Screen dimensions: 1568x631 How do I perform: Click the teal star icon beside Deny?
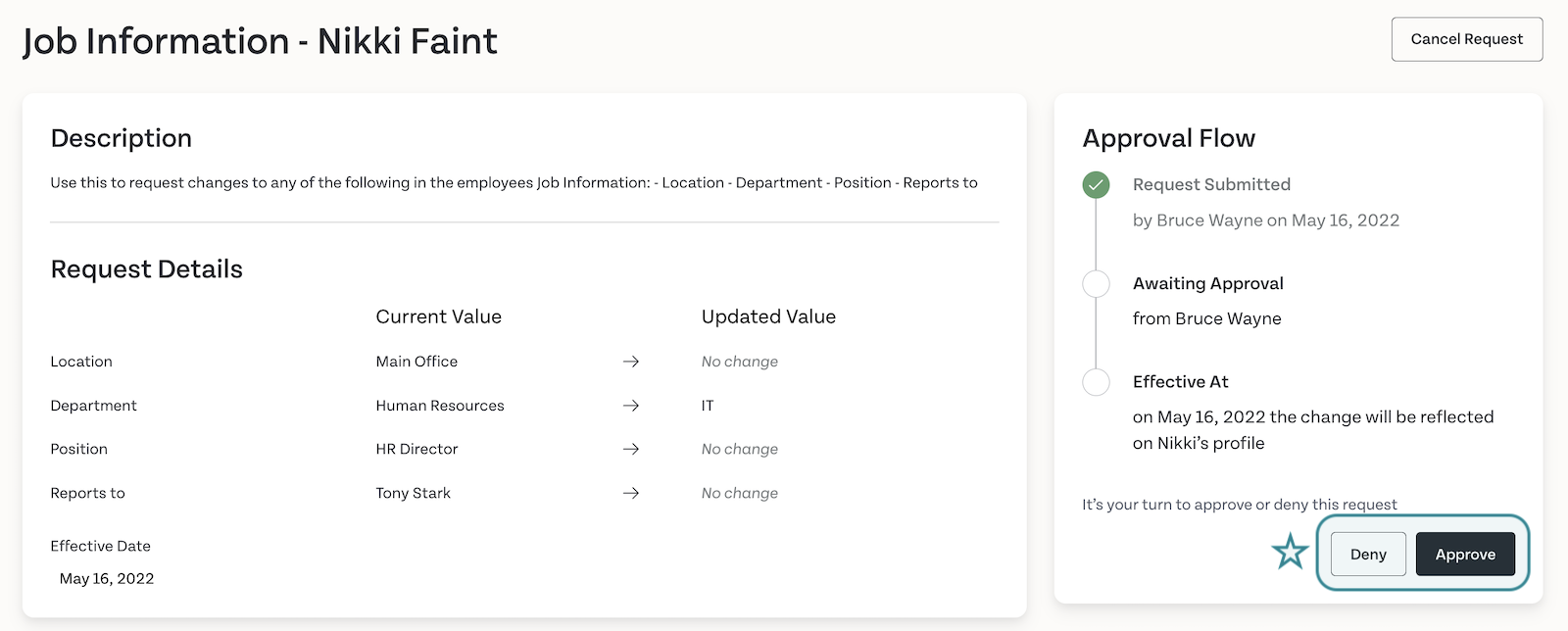pos(1290,552)
